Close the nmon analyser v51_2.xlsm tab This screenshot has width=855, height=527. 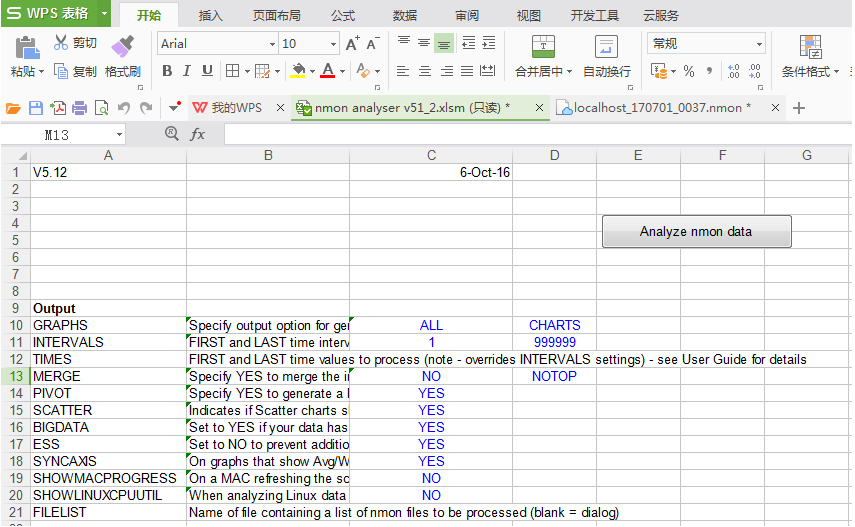[539, 108]
